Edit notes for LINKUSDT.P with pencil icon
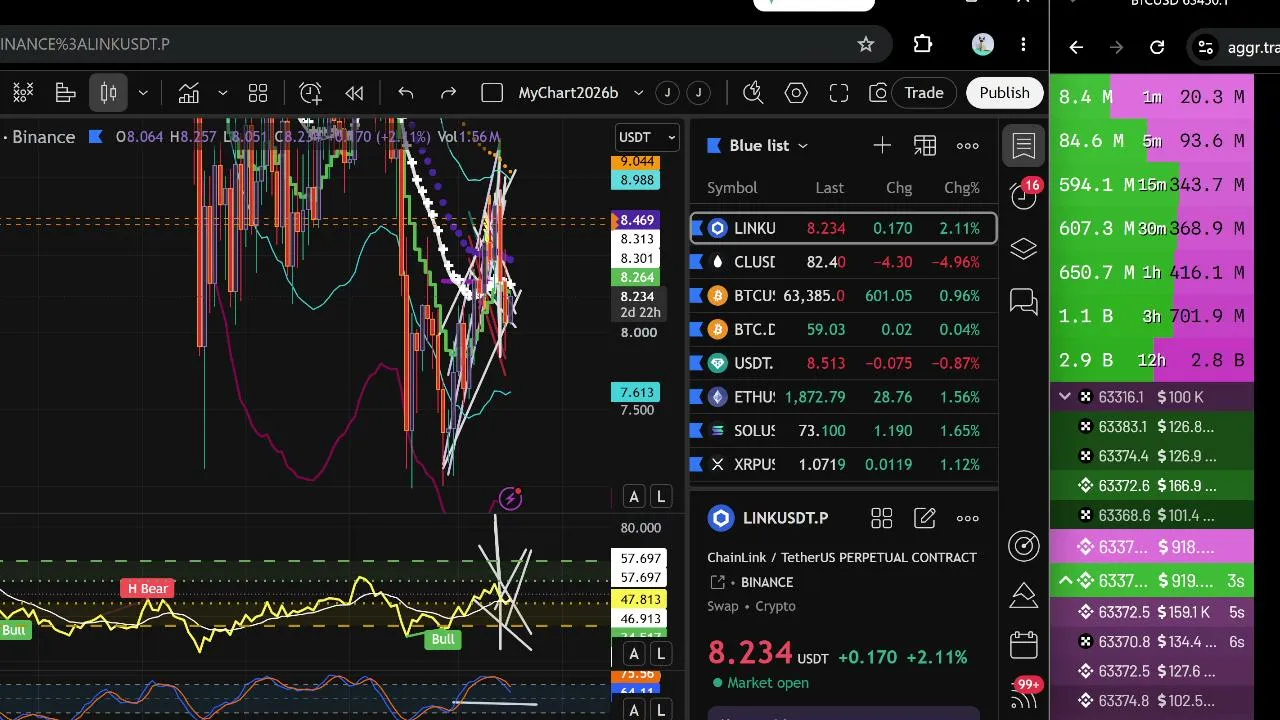Viewport: 1280px width, 720px height. pos(925,518)
